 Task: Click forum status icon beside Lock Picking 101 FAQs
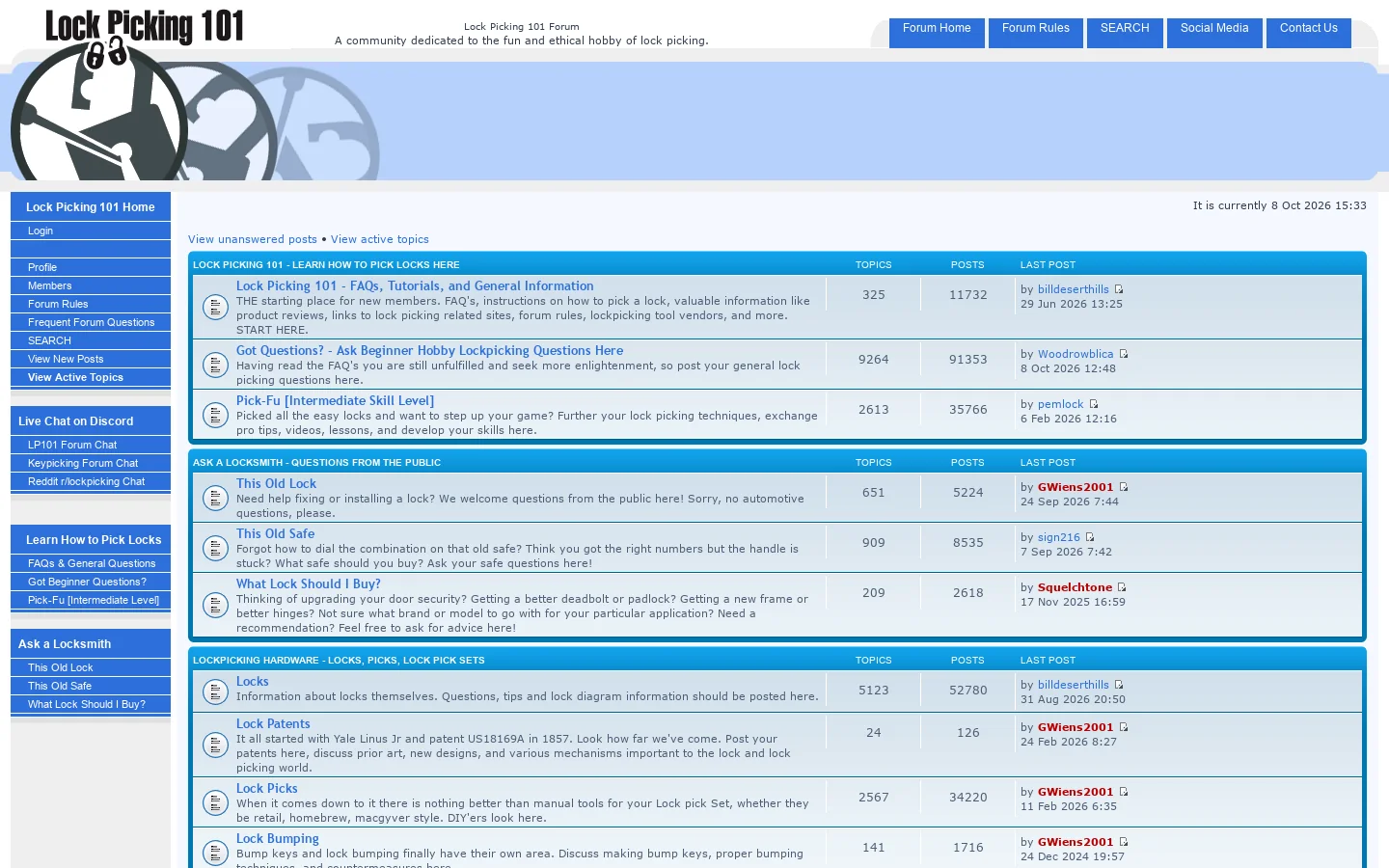pos(214,307)
